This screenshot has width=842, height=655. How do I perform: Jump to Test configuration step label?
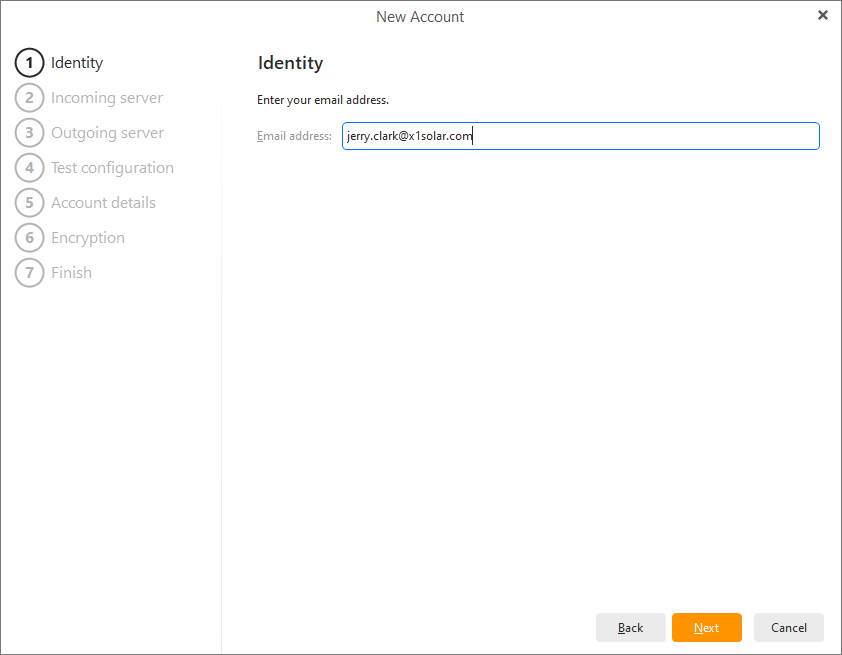(112, 168)
